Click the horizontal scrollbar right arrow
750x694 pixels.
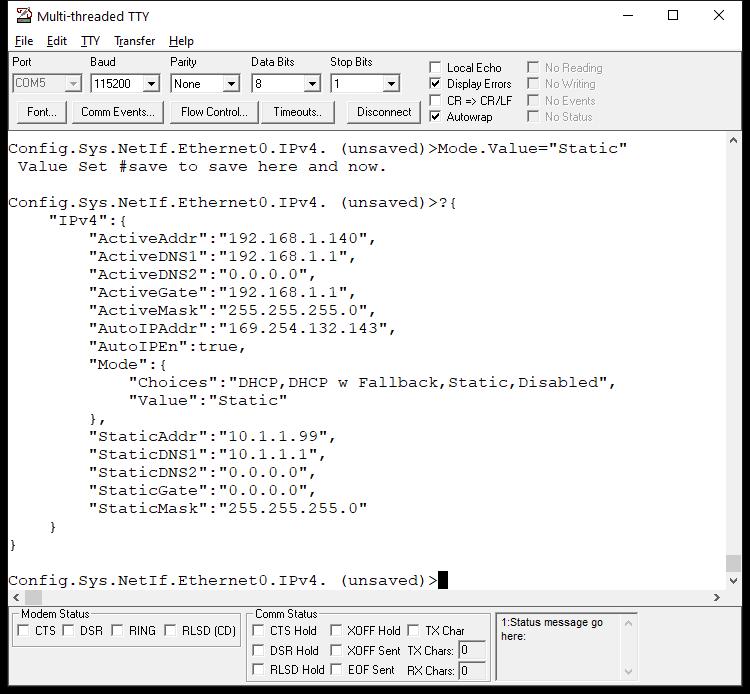(x=716, y=597)
